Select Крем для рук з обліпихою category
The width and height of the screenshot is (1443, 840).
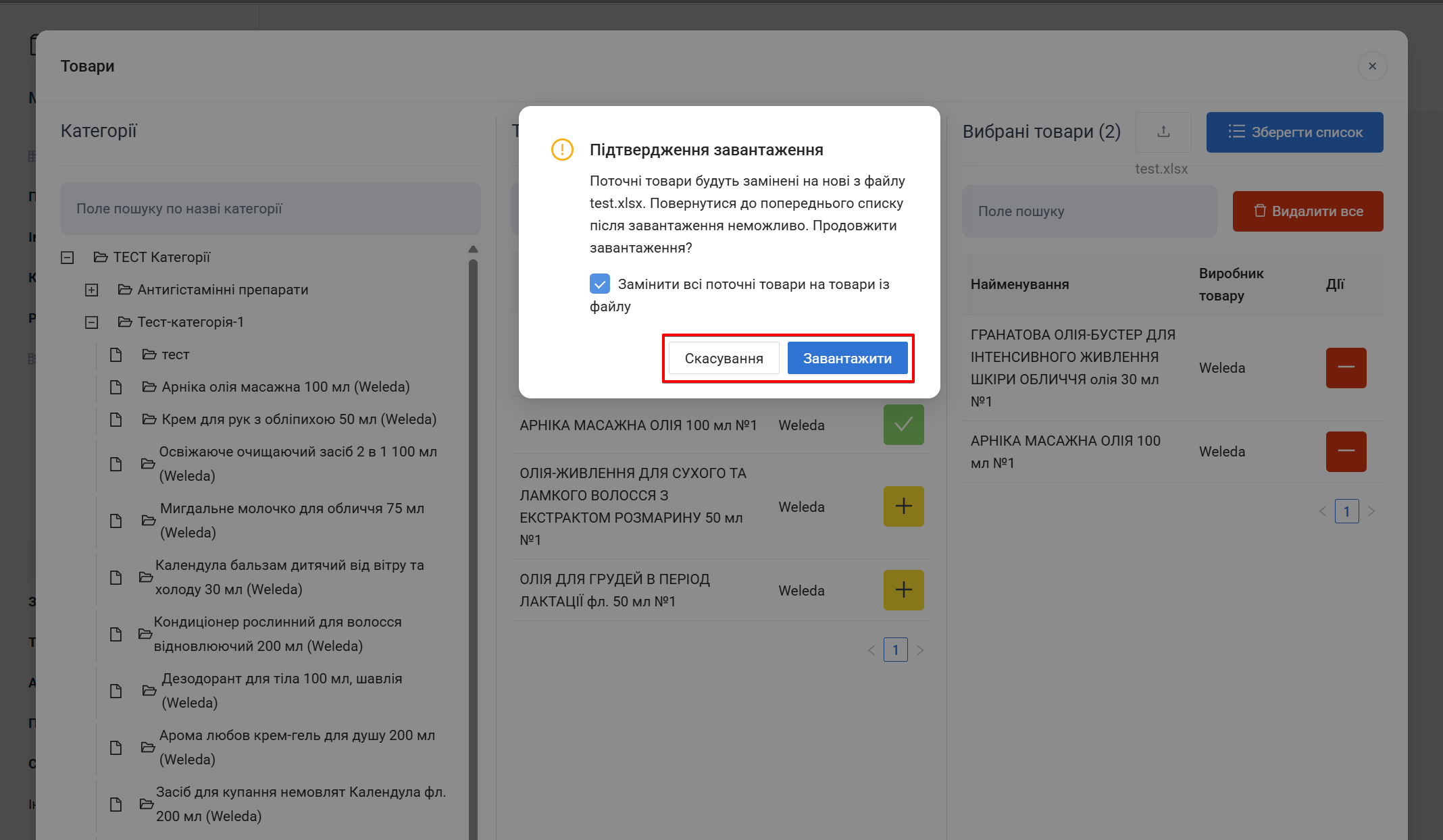point(298,419)
